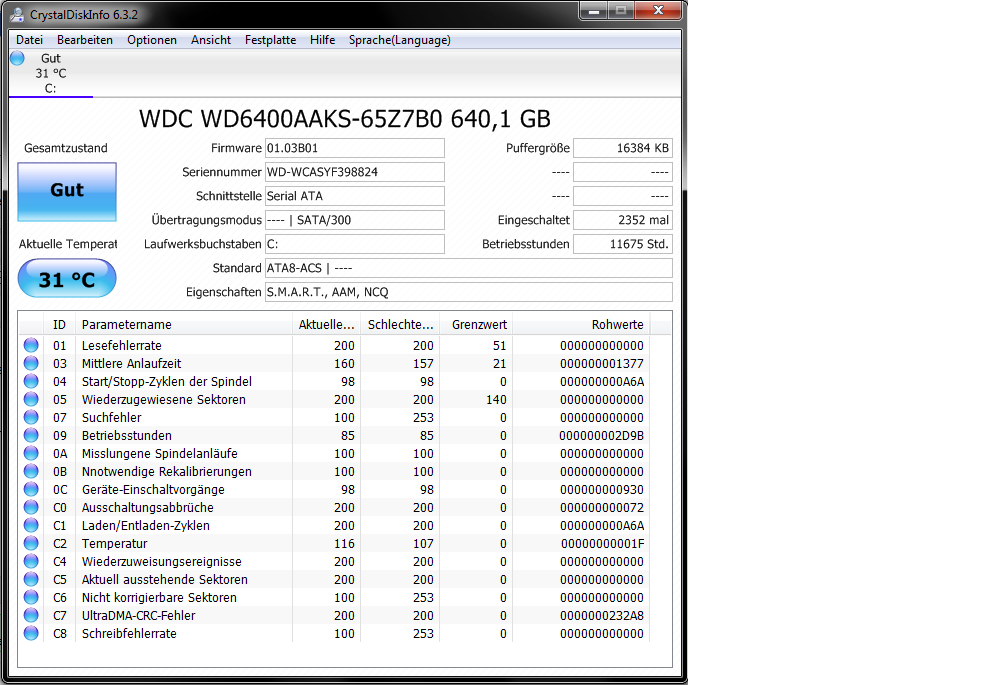Open the Sprache(Language) menu
Screen dimensions: 1008x685
[400, 40]
